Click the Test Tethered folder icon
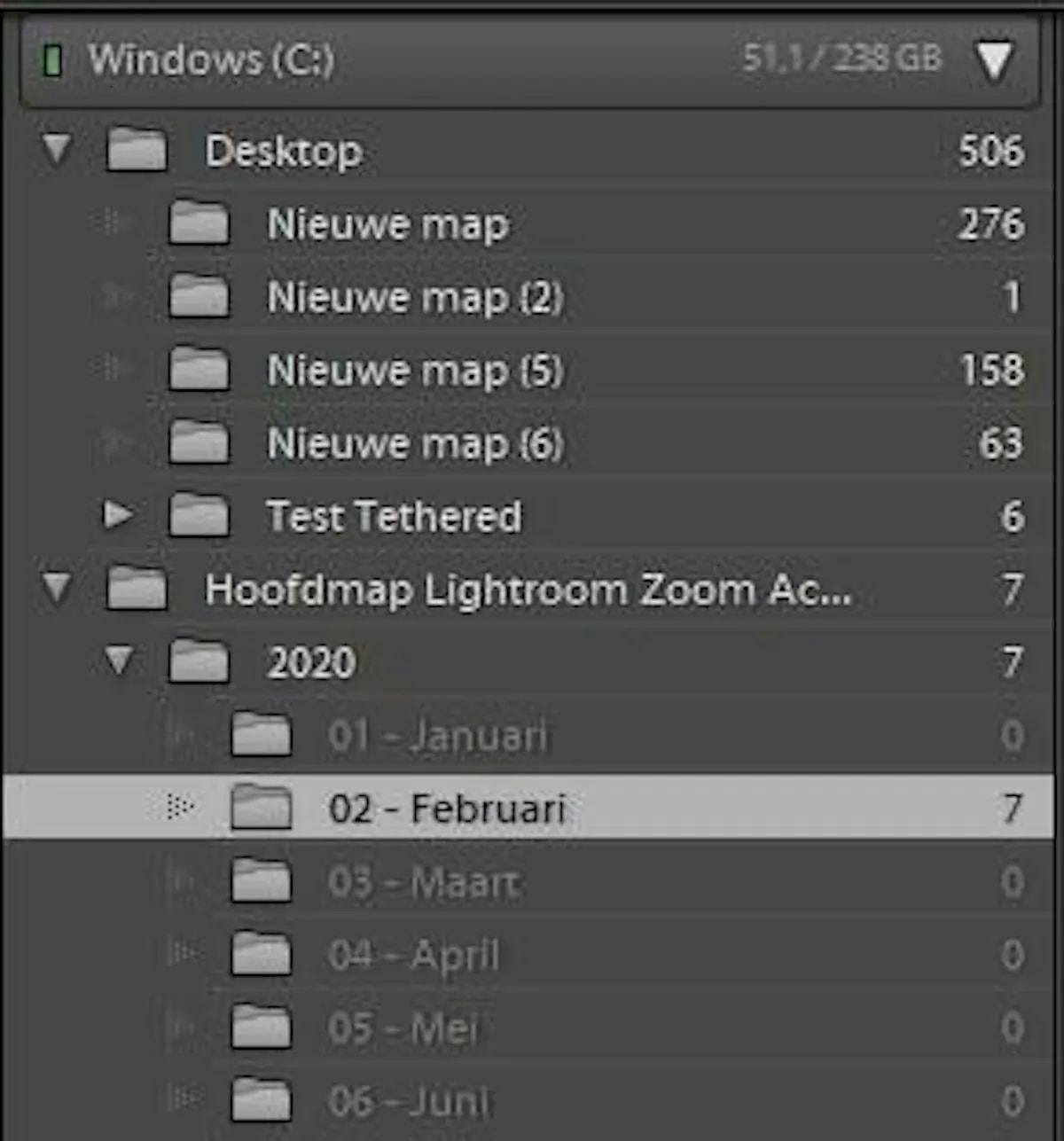The width and height of the screenshot is (1064, 1141). coord(199,515)
